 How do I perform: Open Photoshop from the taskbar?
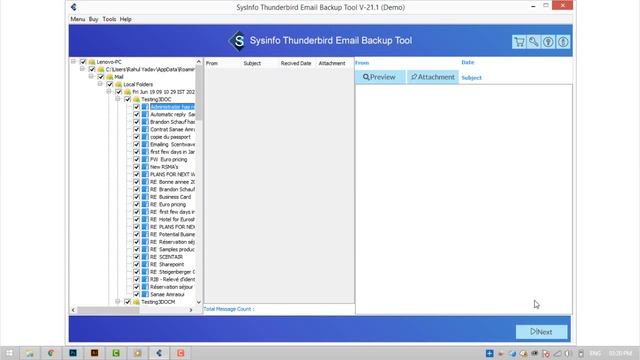click(73, 353)
